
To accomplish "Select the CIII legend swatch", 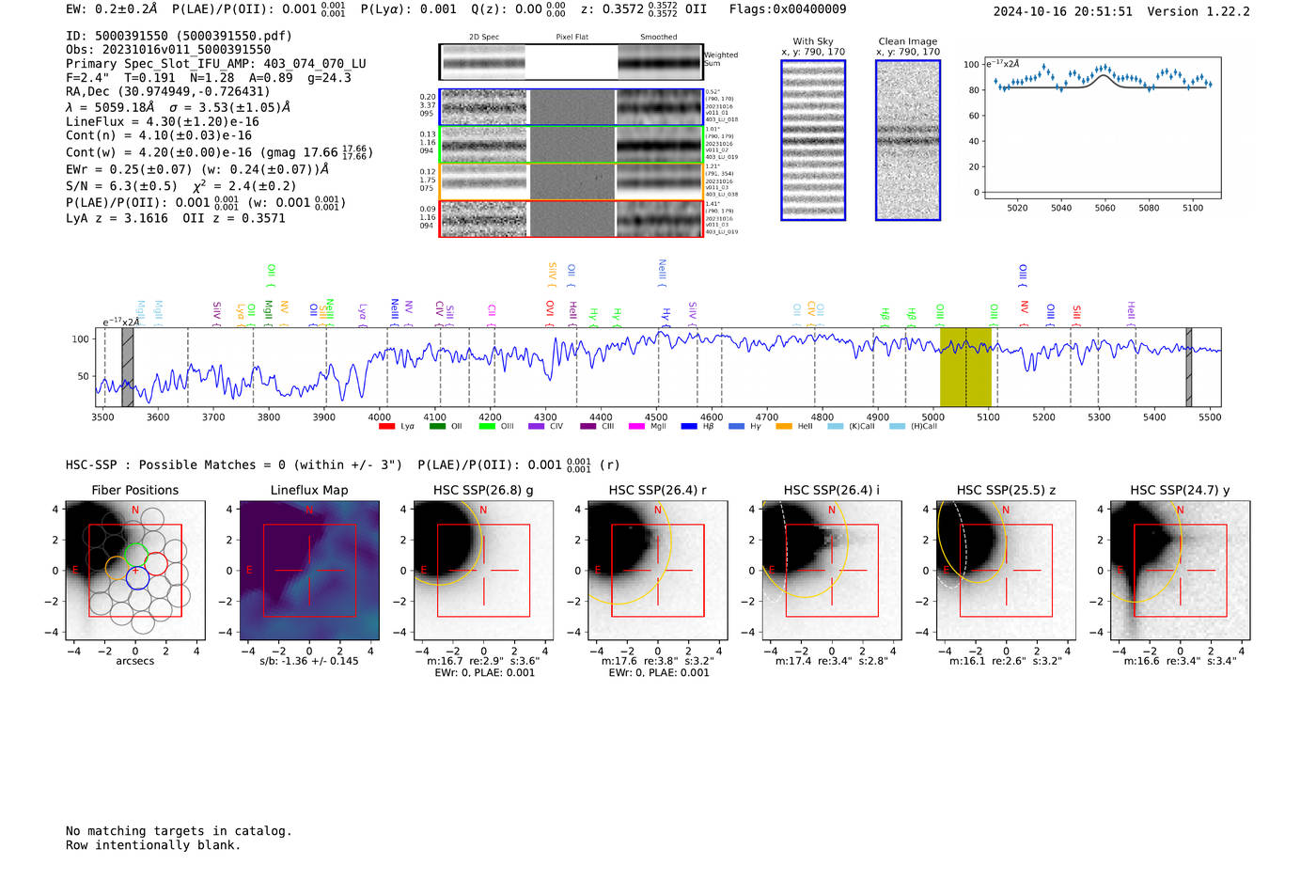I will pos(588,427).
